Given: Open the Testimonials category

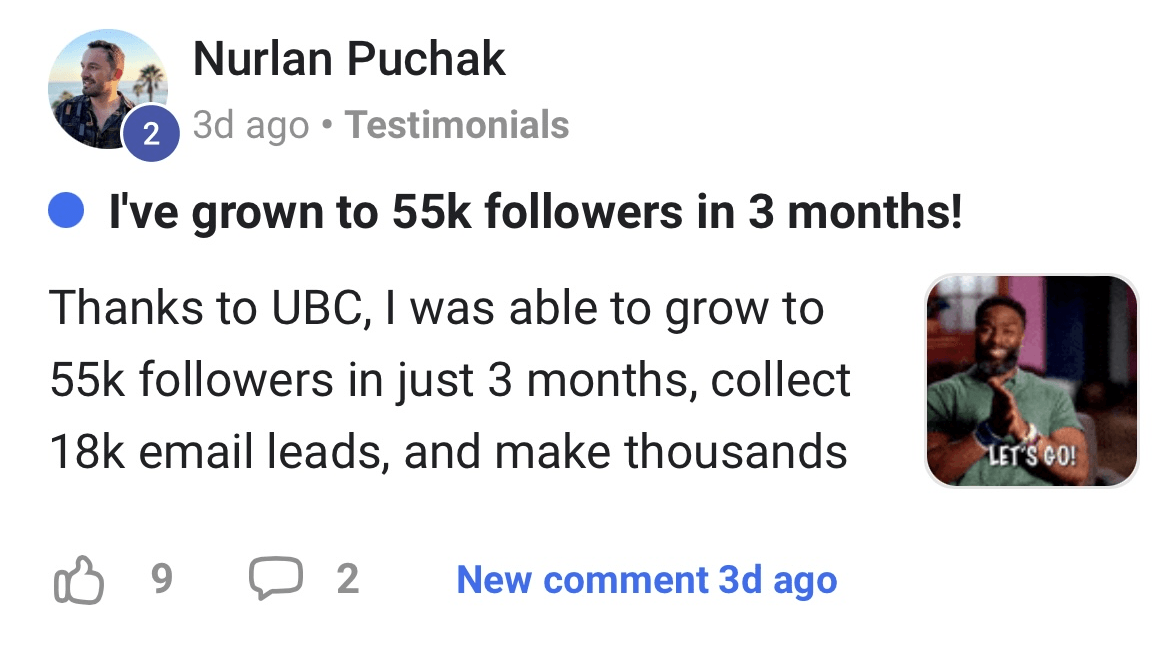Looking at the screenshot, I should click(x=457, y=126).
